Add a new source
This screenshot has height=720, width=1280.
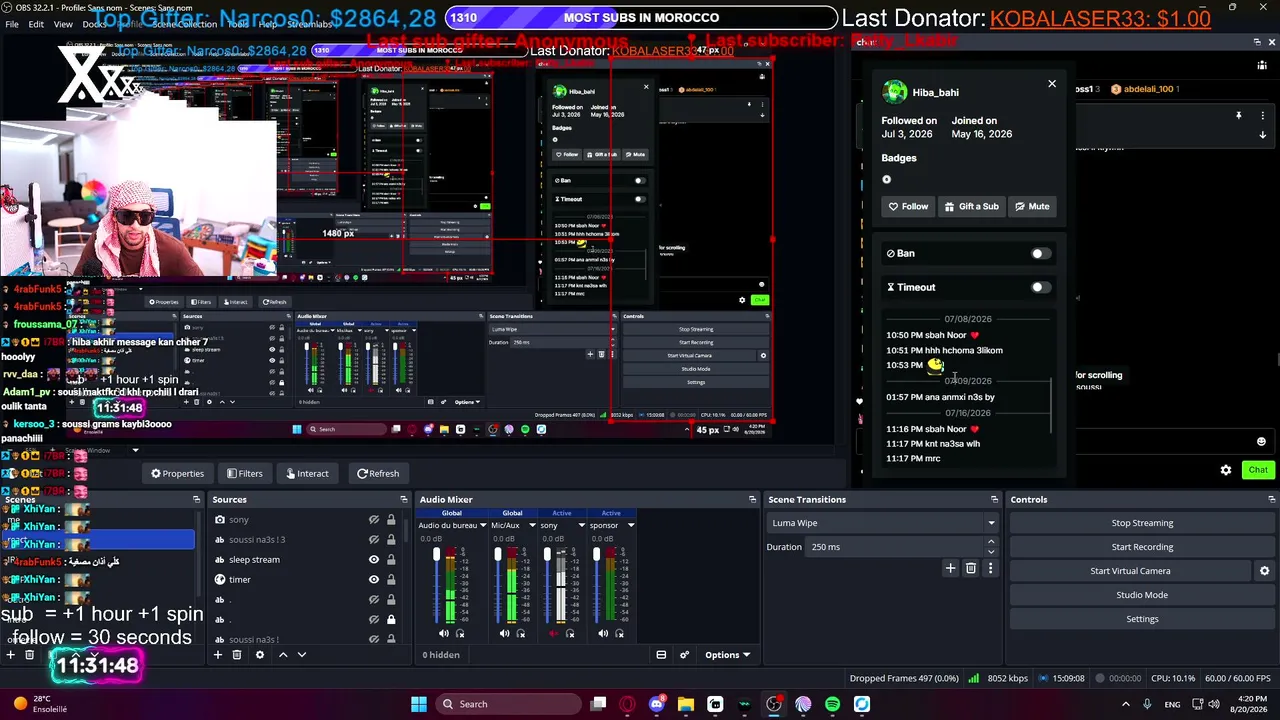point(218,655)
